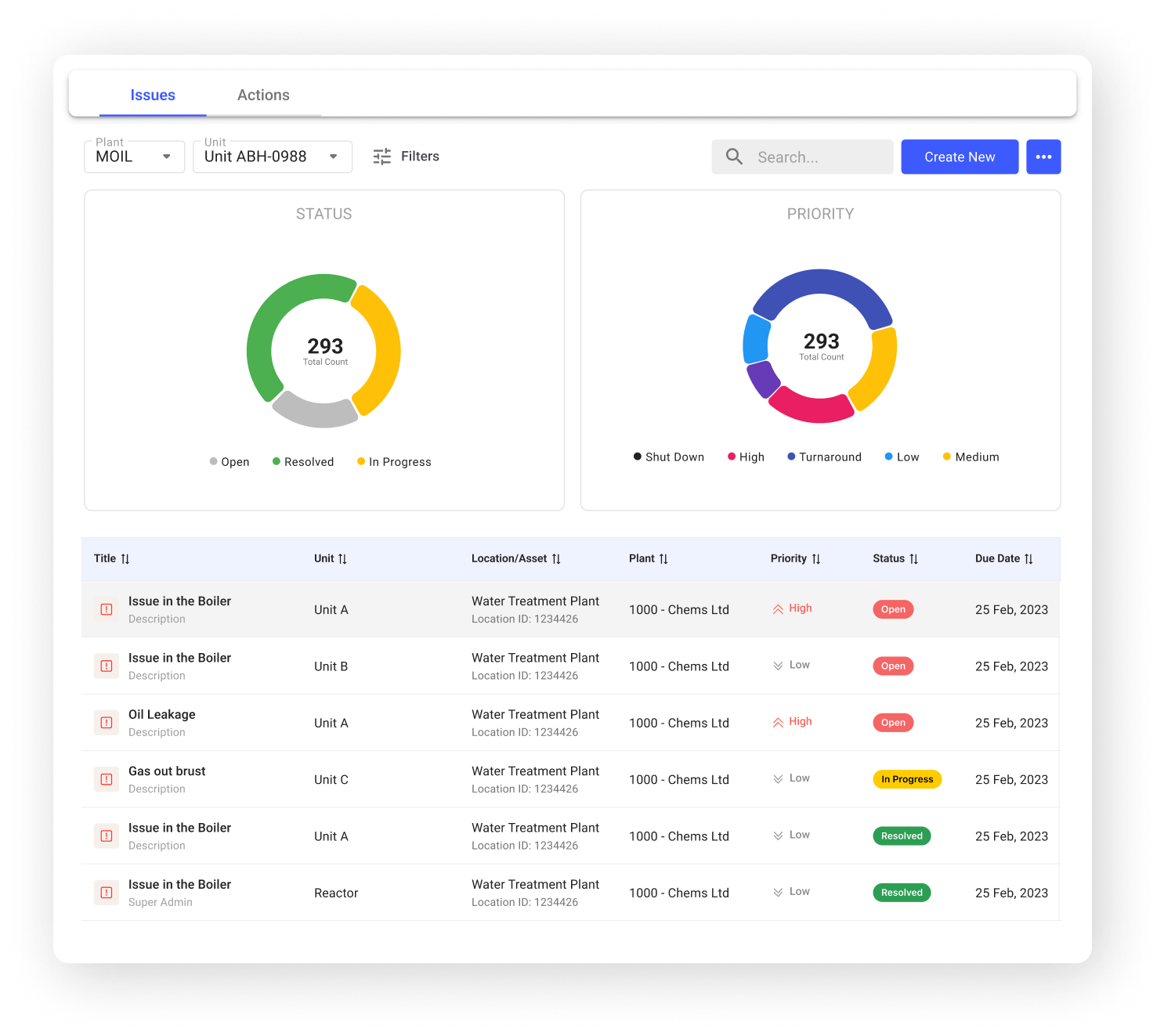
Task: Switch to the Actions tab
Action: click(263, 96)
